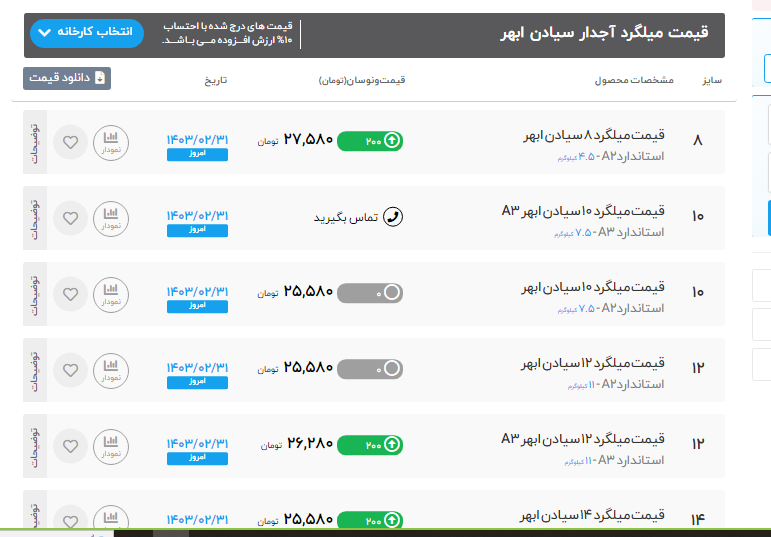The width and height of the screenshot is (771, 537).
Task: Click green 200 change badge on 26,280 price
Action: click(370, 443)
